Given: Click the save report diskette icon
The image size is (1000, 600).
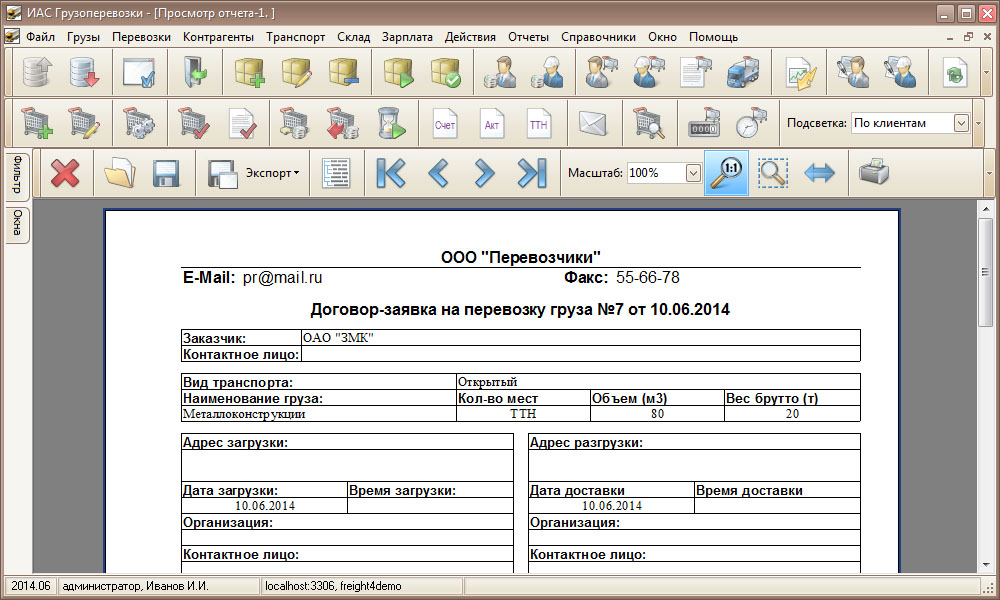Looking at the screenshot, I should pos(165,172).
